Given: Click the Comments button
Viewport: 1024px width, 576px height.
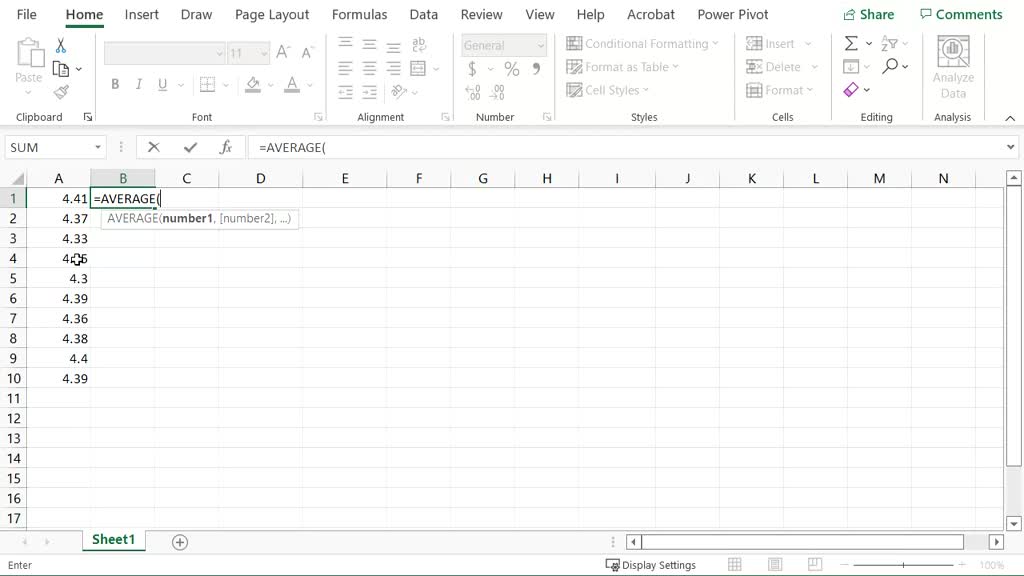Looking at the screenshot, I should coord(961,14).
